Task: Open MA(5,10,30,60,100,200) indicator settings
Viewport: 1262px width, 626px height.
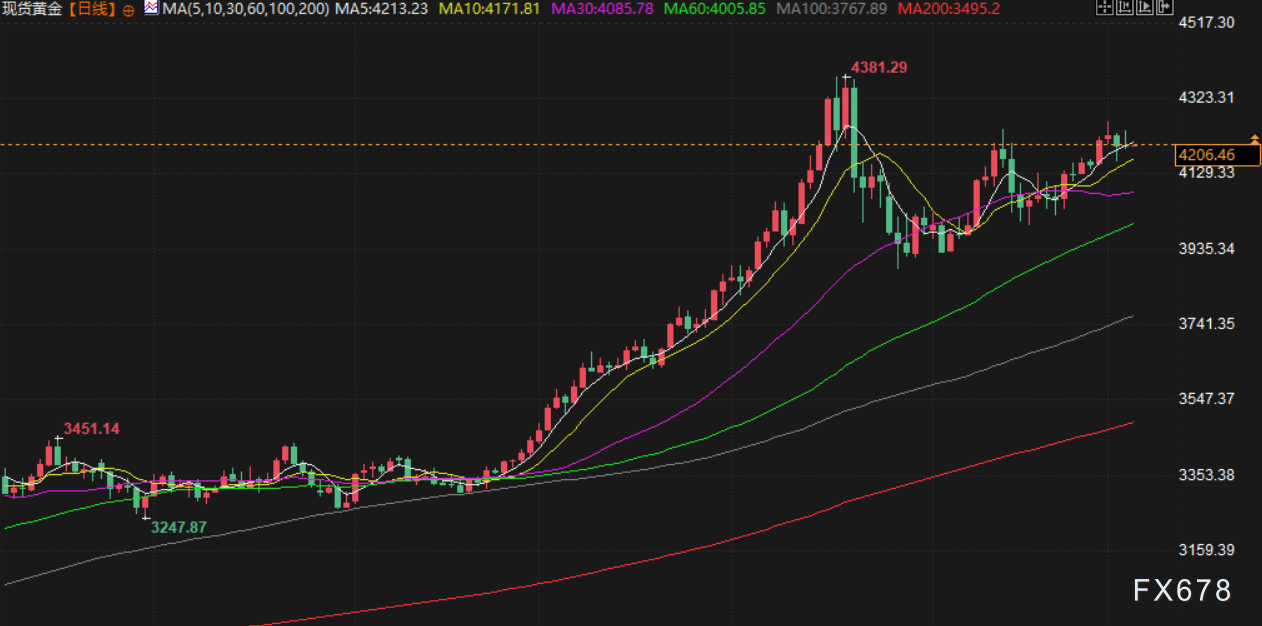Action: [x=245, y=9]
